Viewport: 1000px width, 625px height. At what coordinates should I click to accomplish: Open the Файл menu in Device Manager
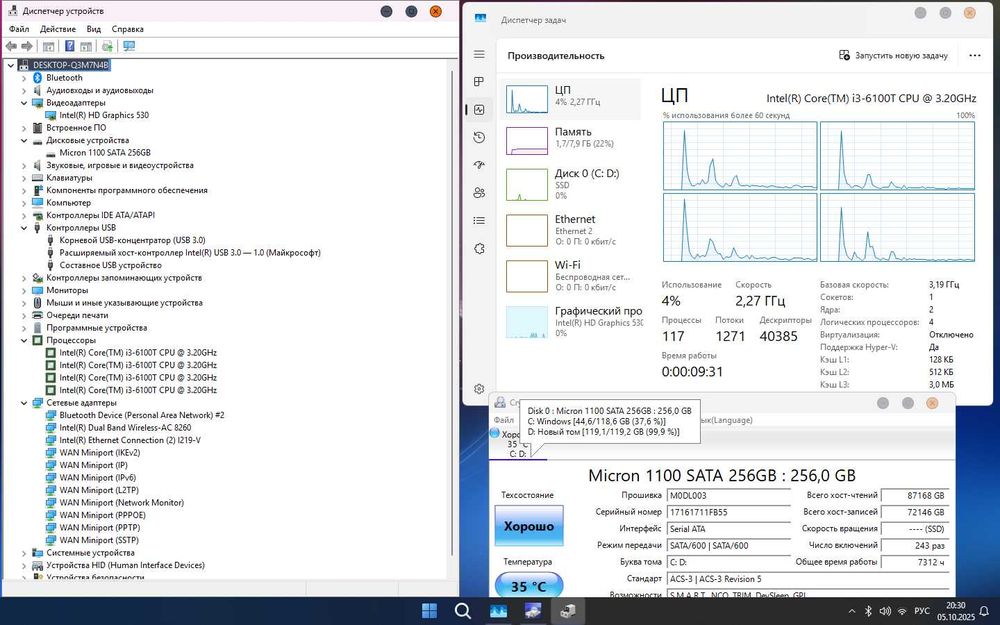coord(19,29)
